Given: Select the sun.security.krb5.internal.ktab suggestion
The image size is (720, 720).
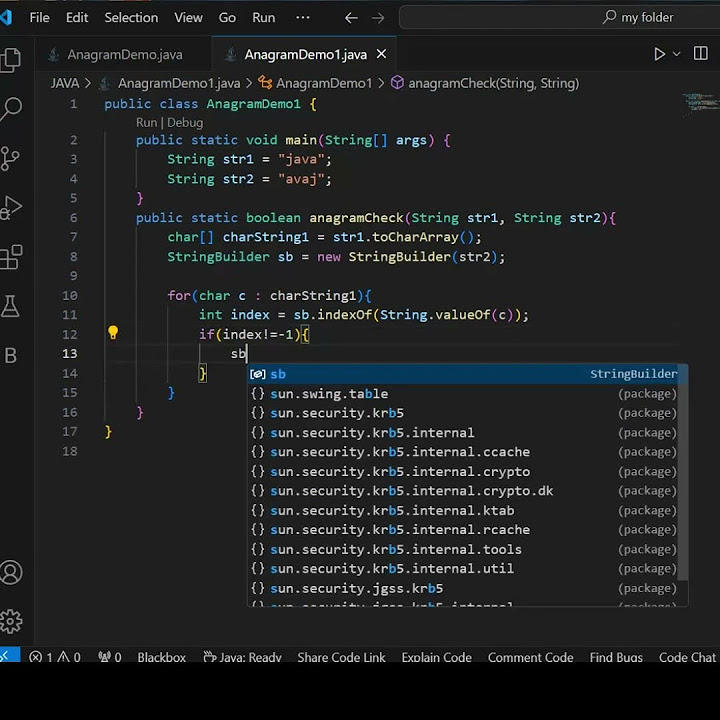Looking at the screenshot, I should [x=464, y=510].
